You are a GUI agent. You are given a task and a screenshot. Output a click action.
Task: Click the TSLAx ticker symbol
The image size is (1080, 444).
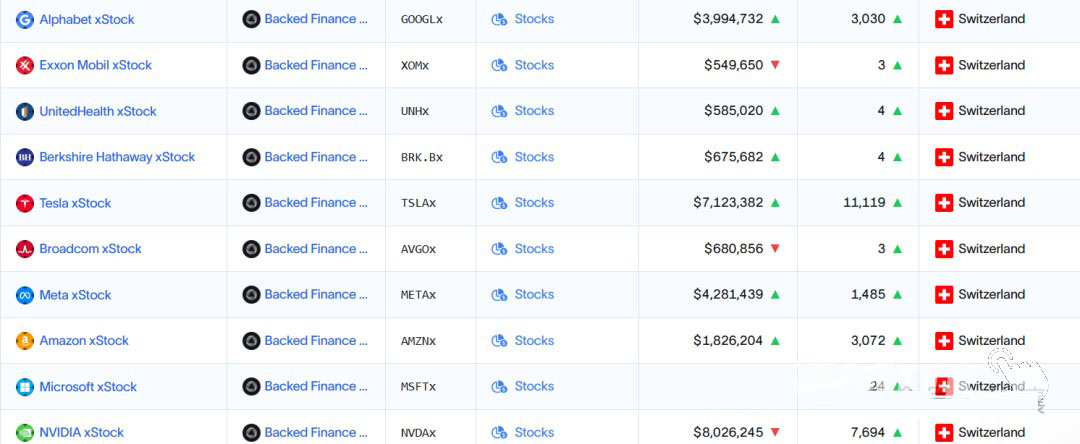418,203
